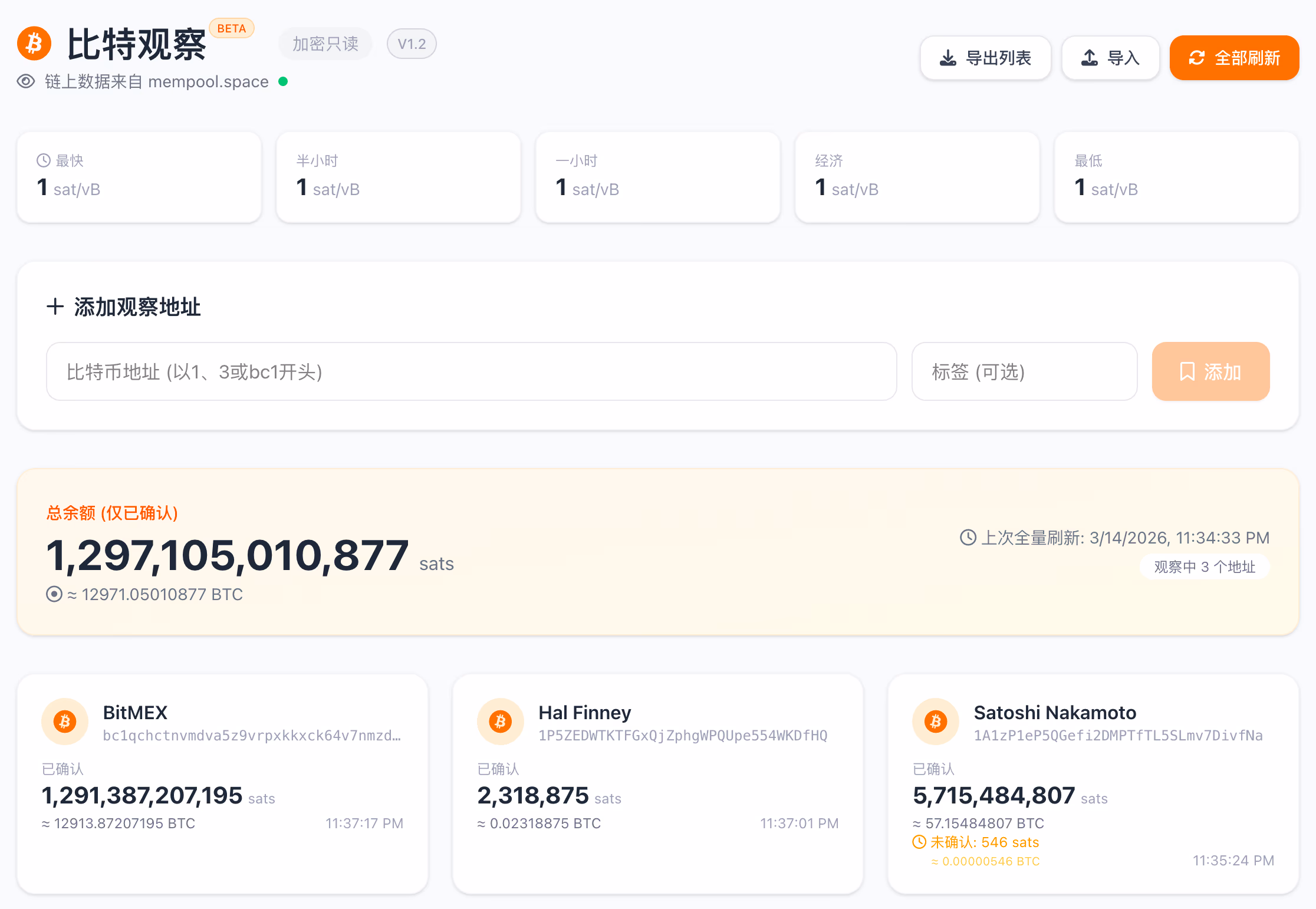Click the ≈ 0.00000546 BTC unconfirmed value

985,861
